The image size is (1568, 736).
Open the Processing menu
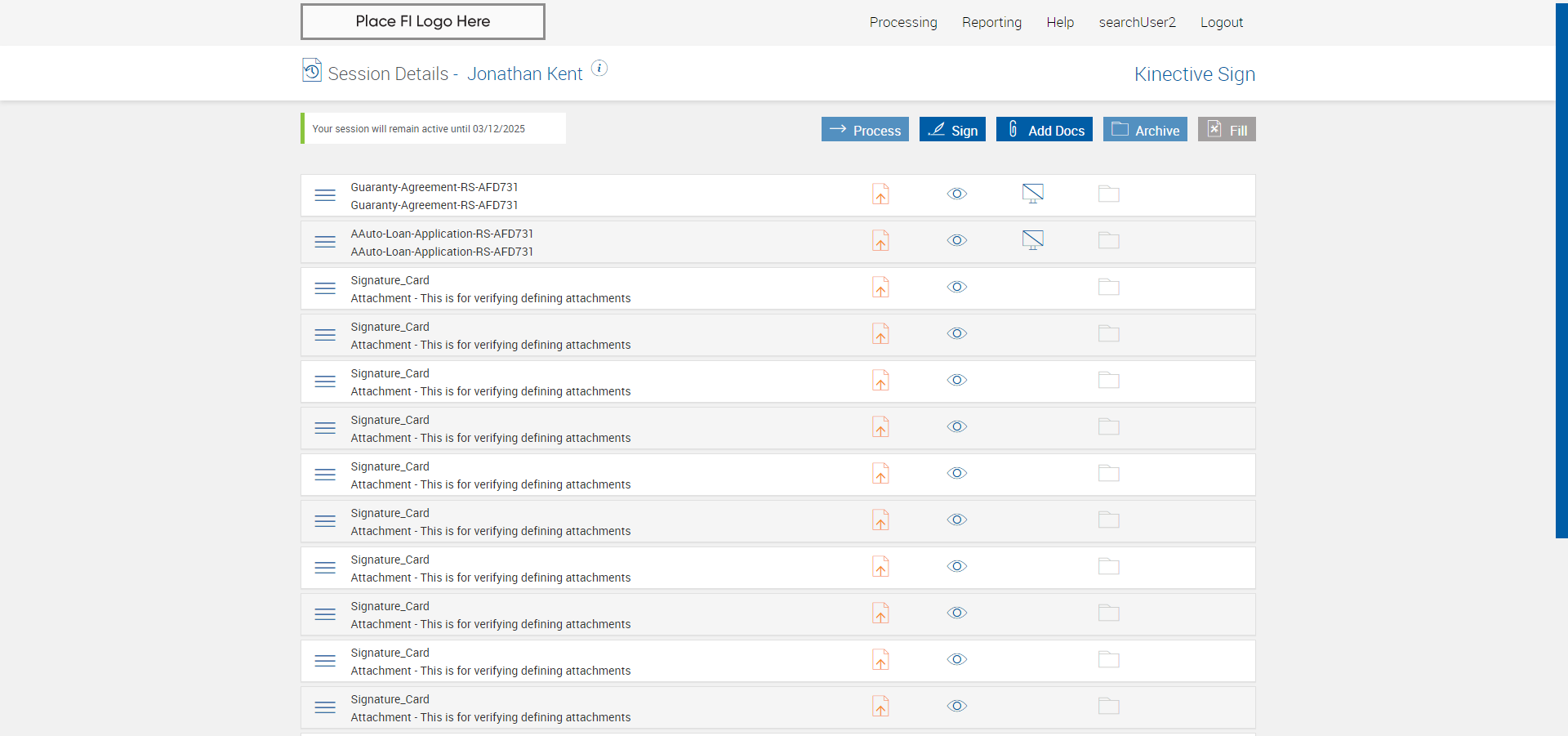[903, 23]
